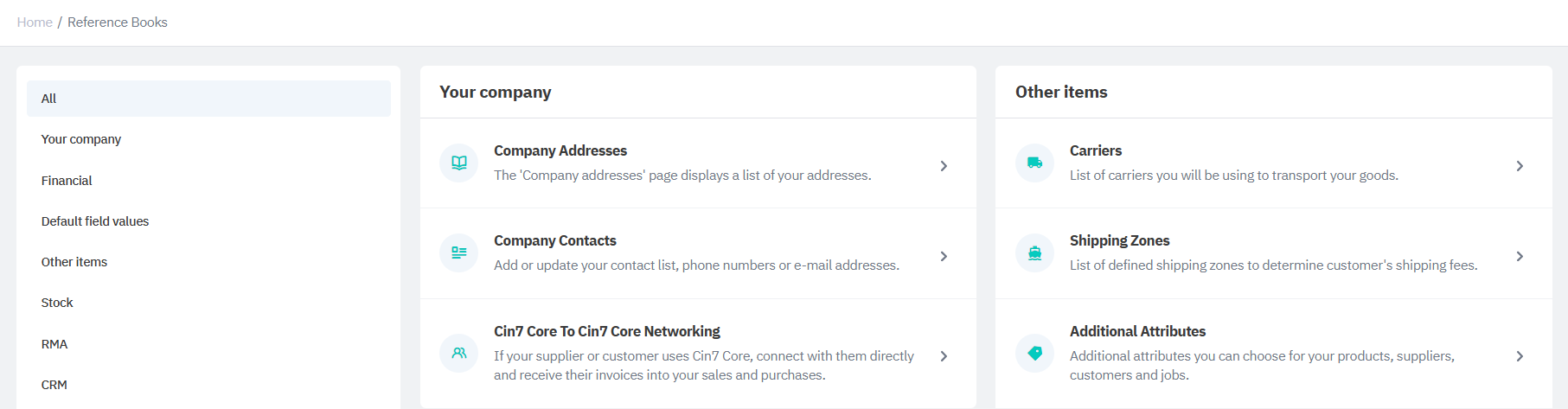
Task: Click the Cin7 Core Networking row chevron
Action: pos(944,356)
